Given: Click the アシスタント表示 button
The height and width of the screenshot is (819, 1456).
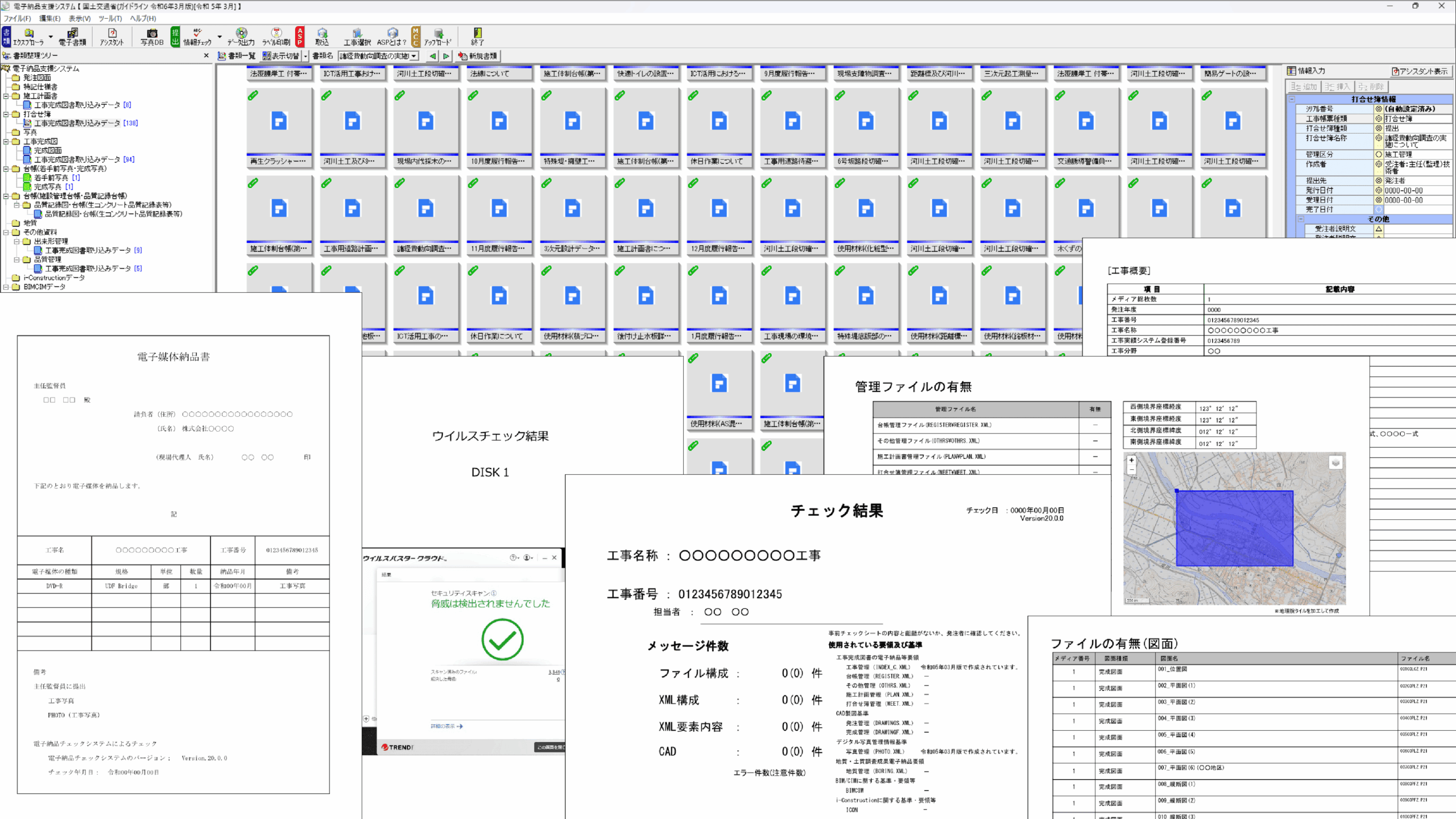Looking at the screenshot, I should pos(1420,71).
